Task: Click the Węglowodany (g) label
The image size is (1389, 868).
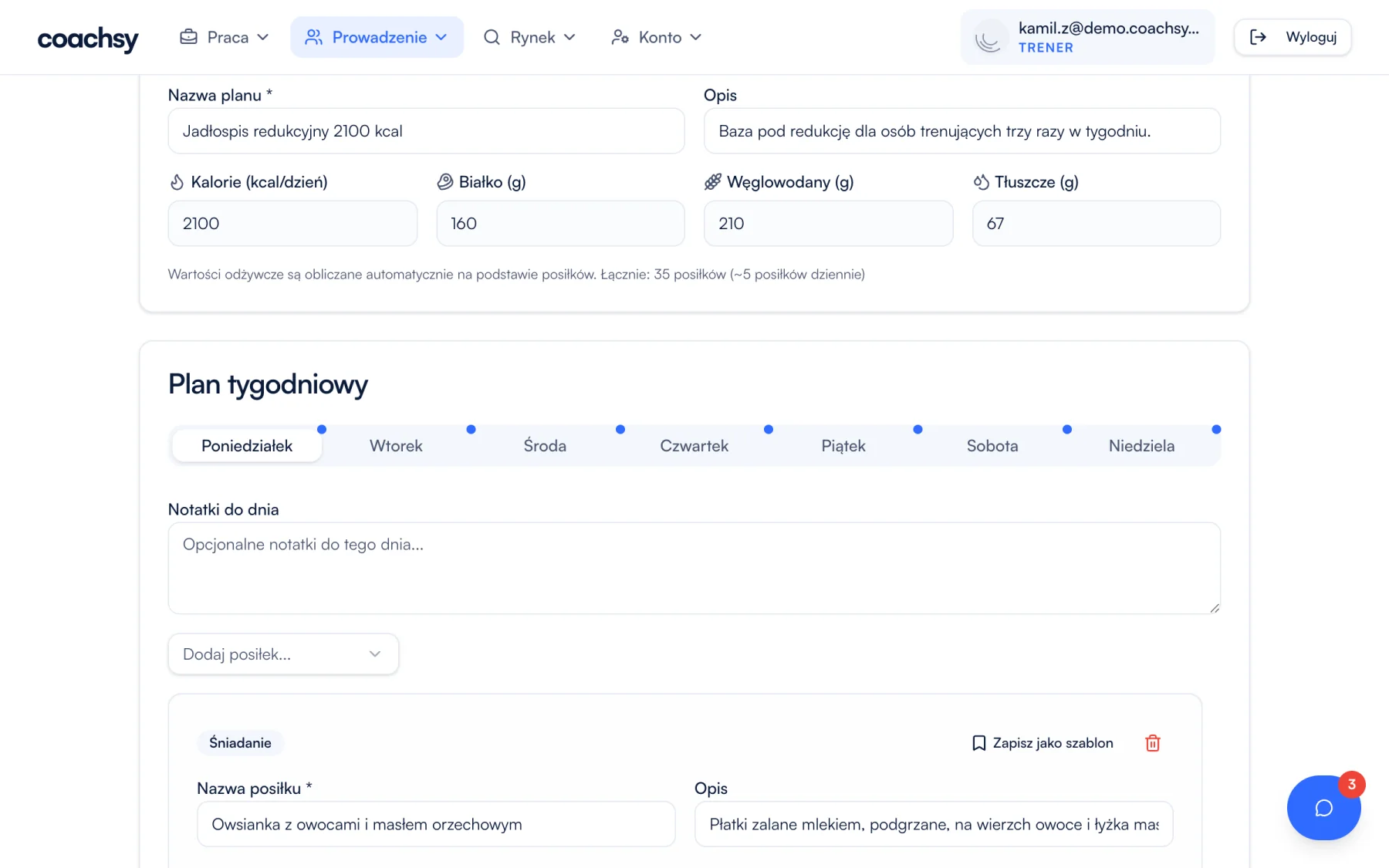Action: click(790, 182)
